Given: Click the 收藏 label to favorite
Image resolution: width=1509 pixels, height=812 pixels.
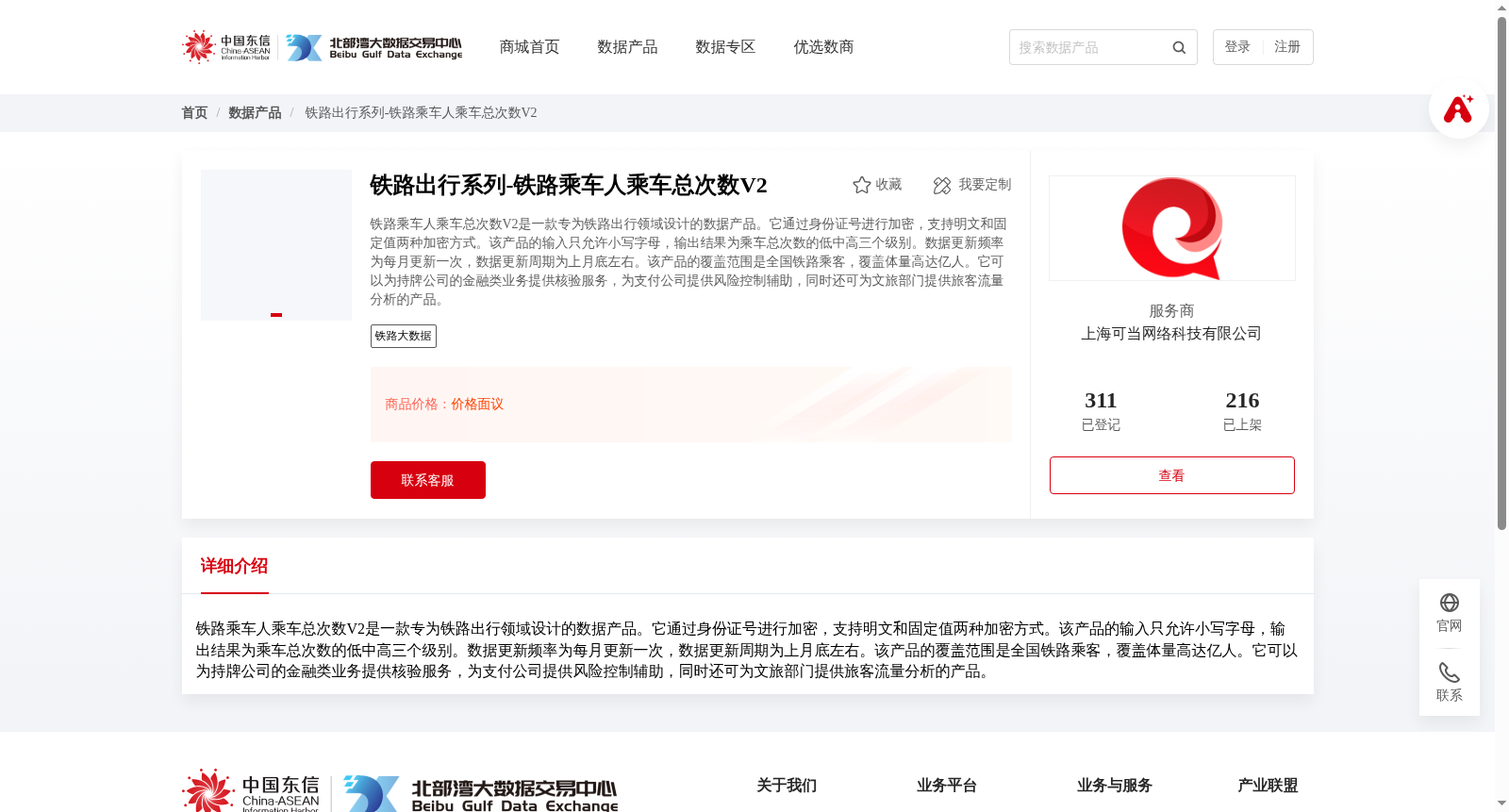Looking at the screenshot, I should pos(888,185).
